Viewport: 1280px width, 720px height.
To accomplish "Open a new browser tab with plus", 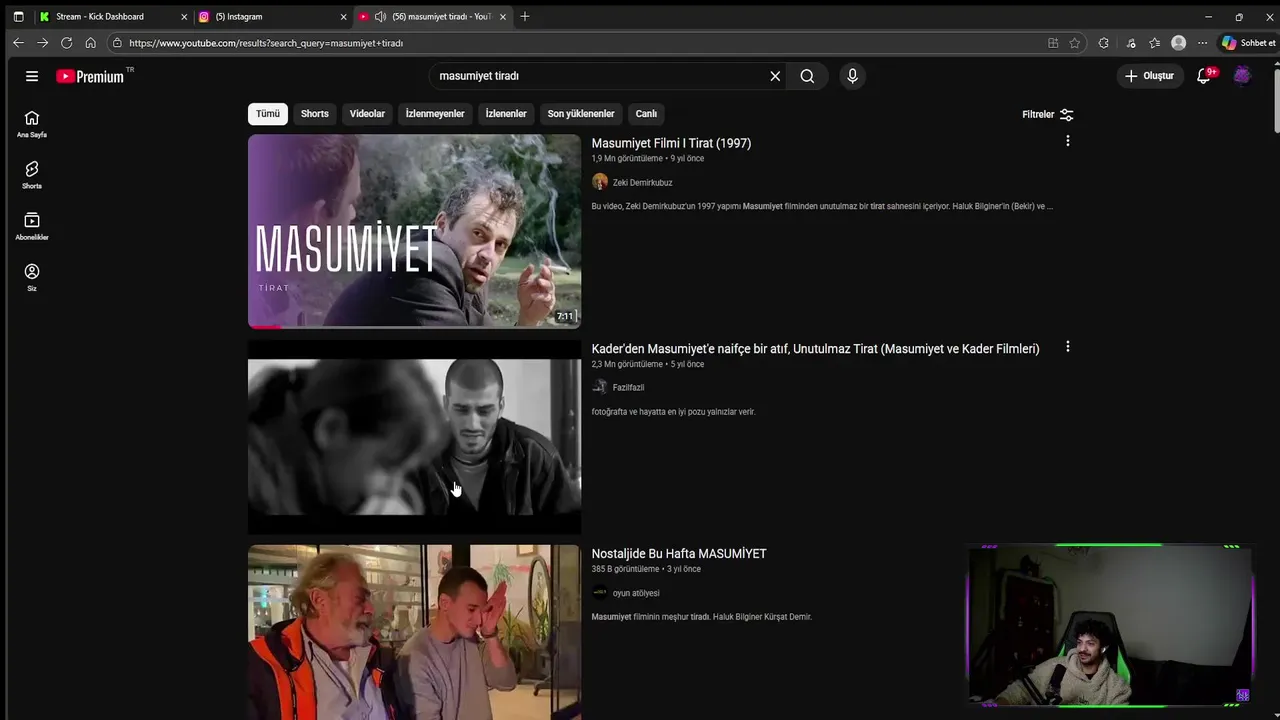I will (x=525, y=17).
